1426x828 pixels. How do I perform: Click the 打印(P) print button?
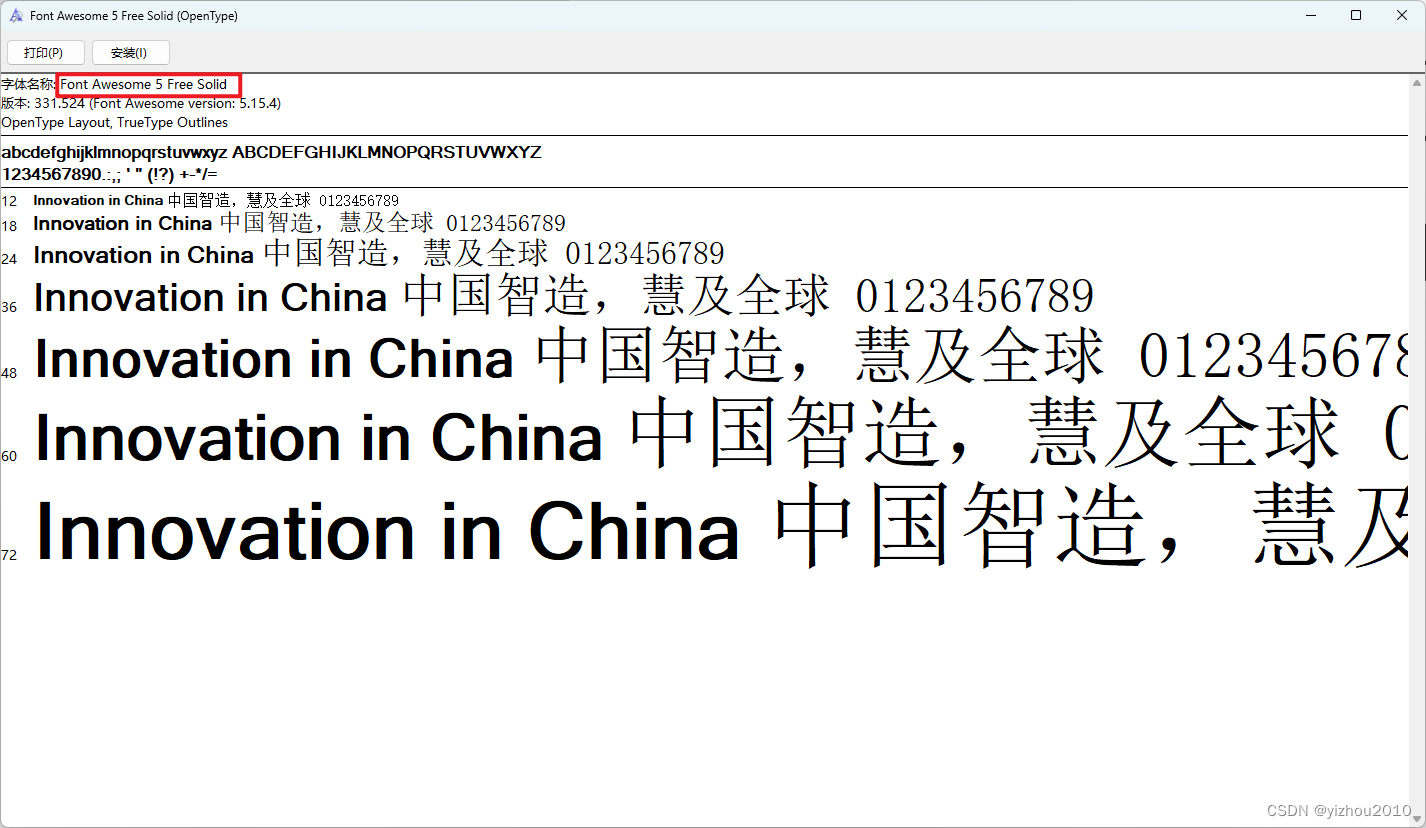point(44,52)
